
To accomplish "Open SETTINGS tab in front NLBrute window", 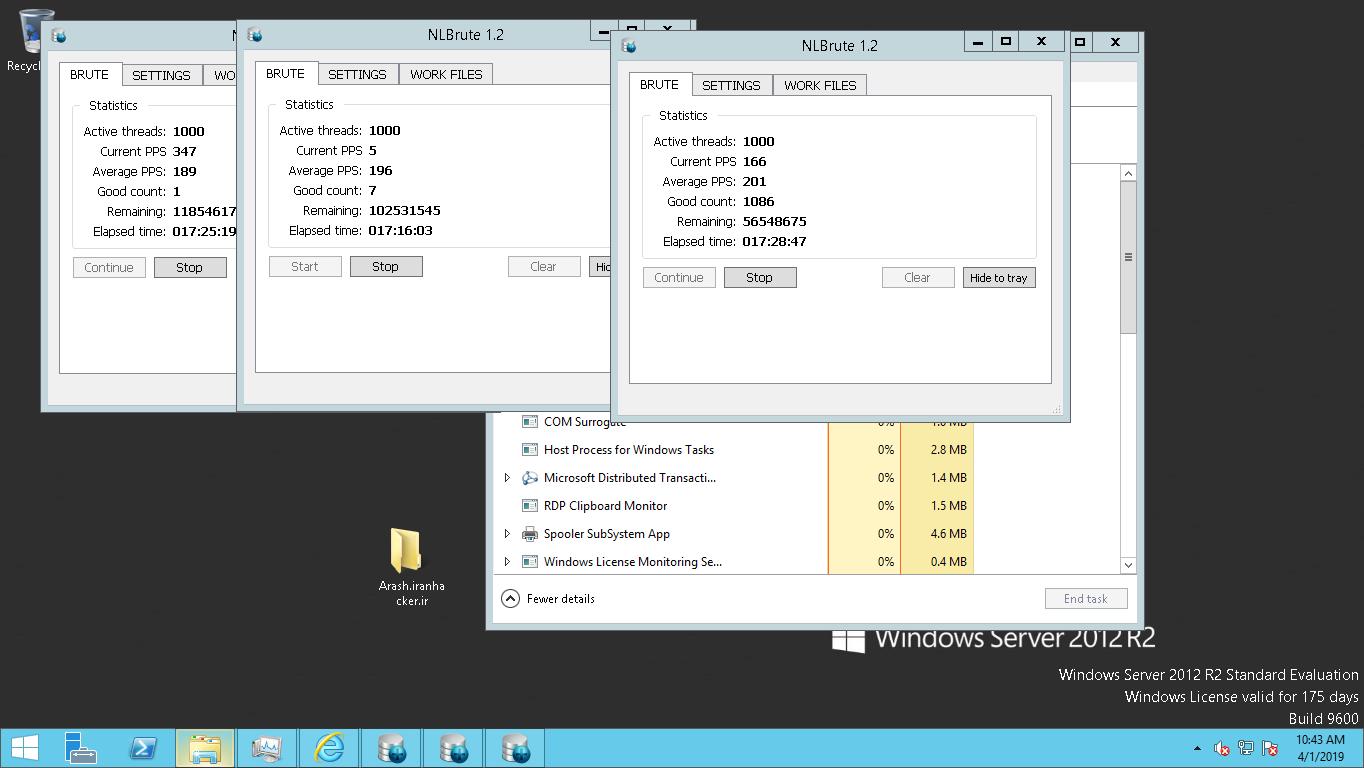I will (x=731, y=85).
